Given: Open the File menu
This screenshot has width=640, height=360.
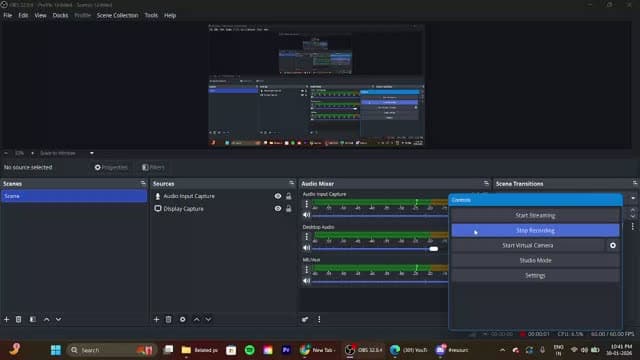Looking at the screenshot, I should (8, 15).
